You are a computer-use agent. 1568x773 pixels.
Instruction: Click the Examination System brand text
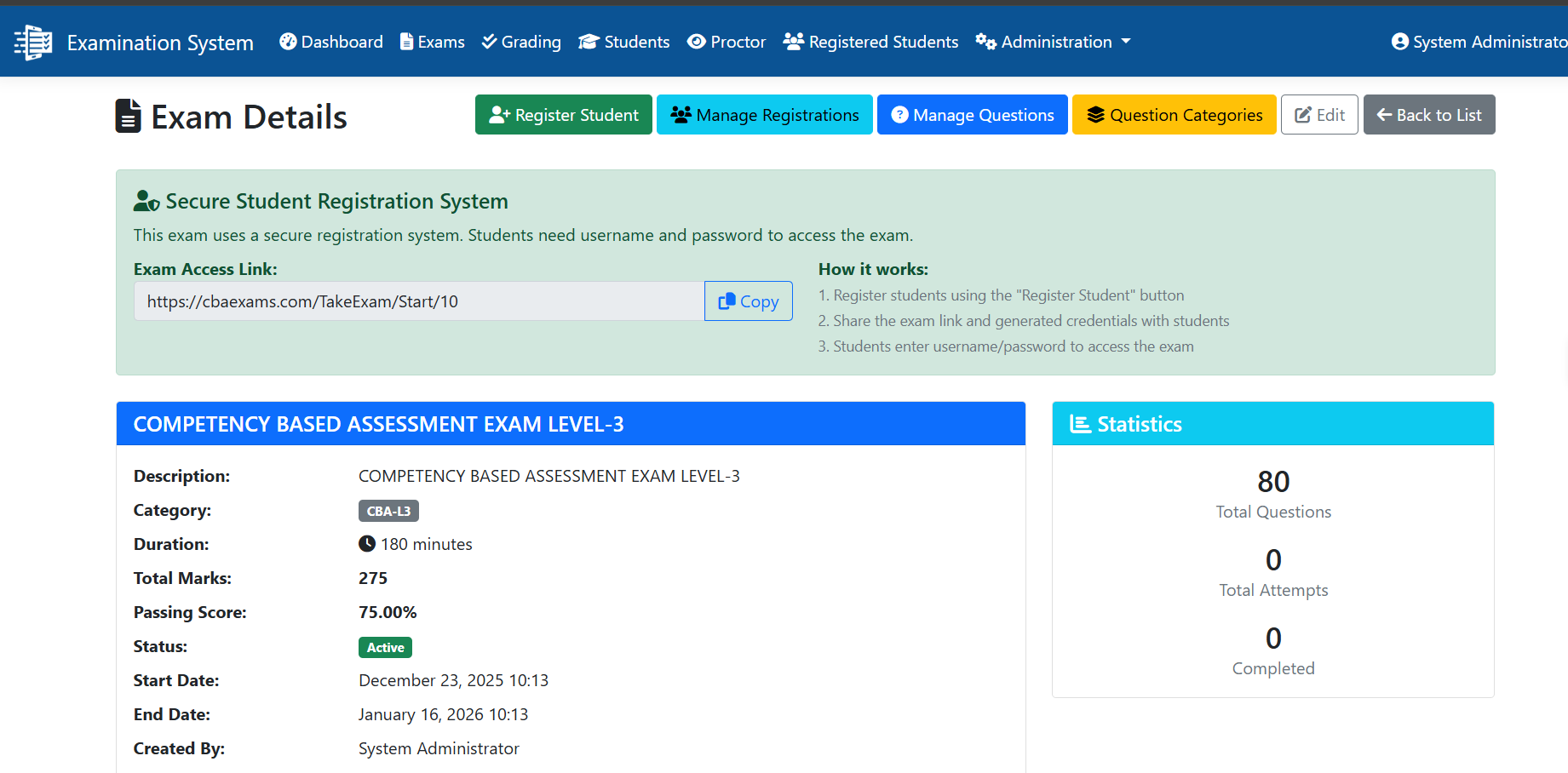(160, 43)
